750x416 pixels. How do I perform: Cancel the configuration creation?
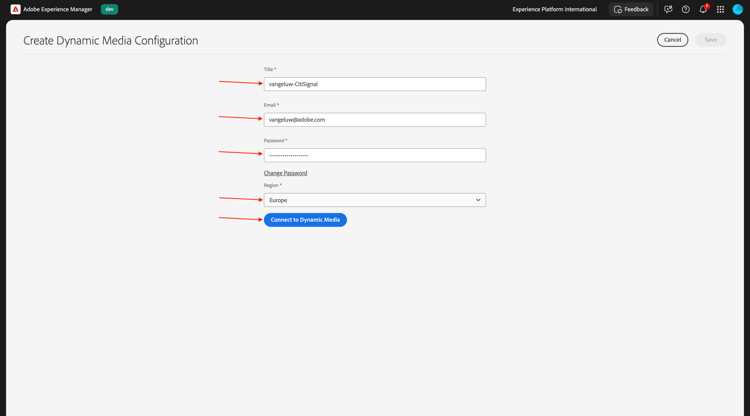672,40
